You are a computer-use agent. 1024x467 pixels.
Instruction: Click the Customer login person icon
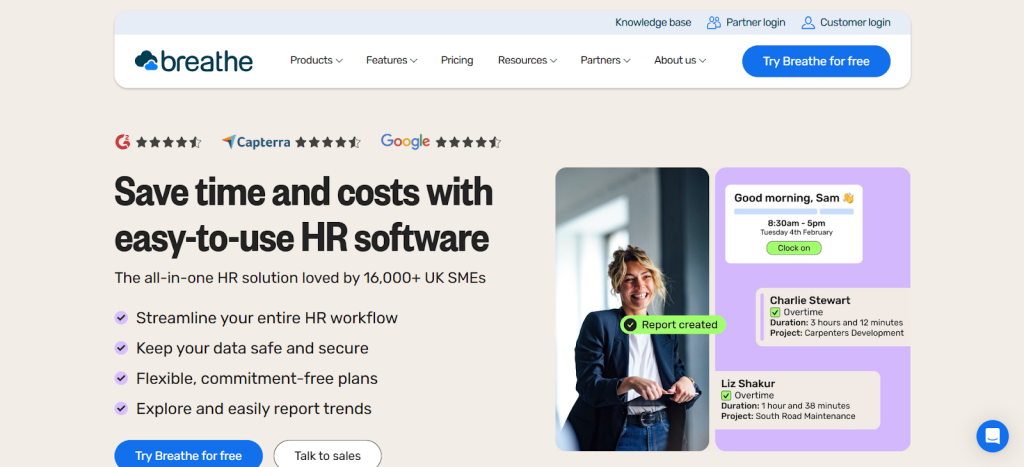tap(808, 23)
